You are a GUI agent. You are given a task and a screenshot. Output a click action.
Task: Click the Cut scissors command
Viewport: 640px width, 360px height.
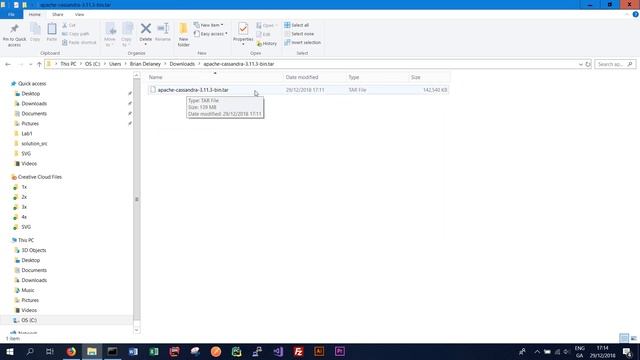(x=69, y=25)
